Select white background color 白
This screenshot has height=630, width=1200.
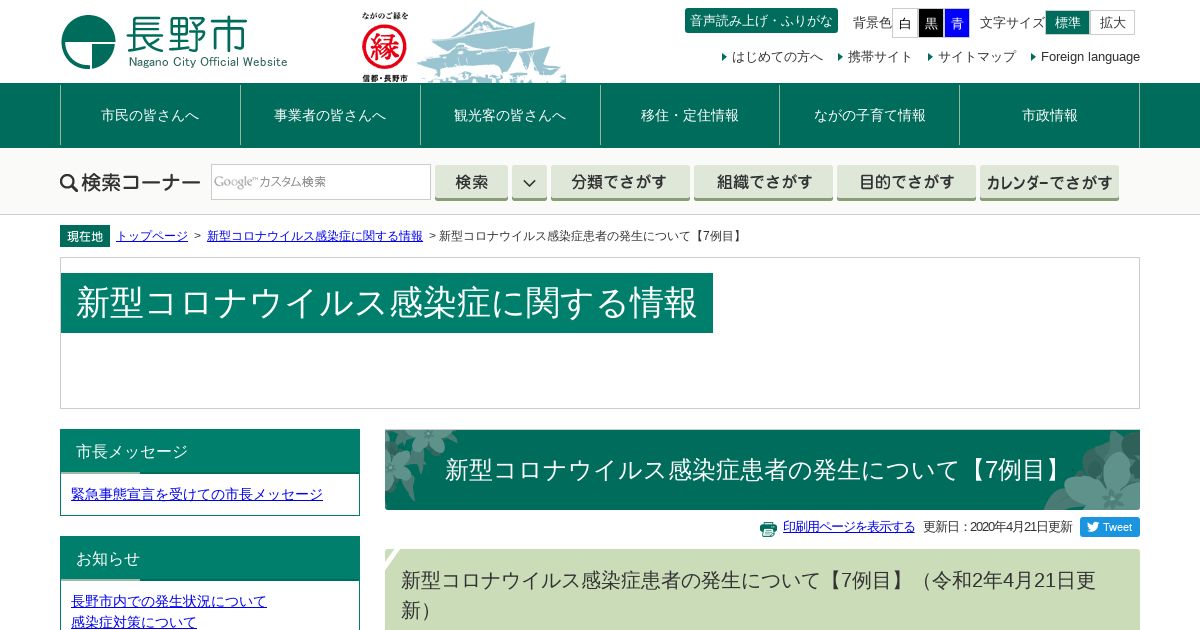pos(905,22)
